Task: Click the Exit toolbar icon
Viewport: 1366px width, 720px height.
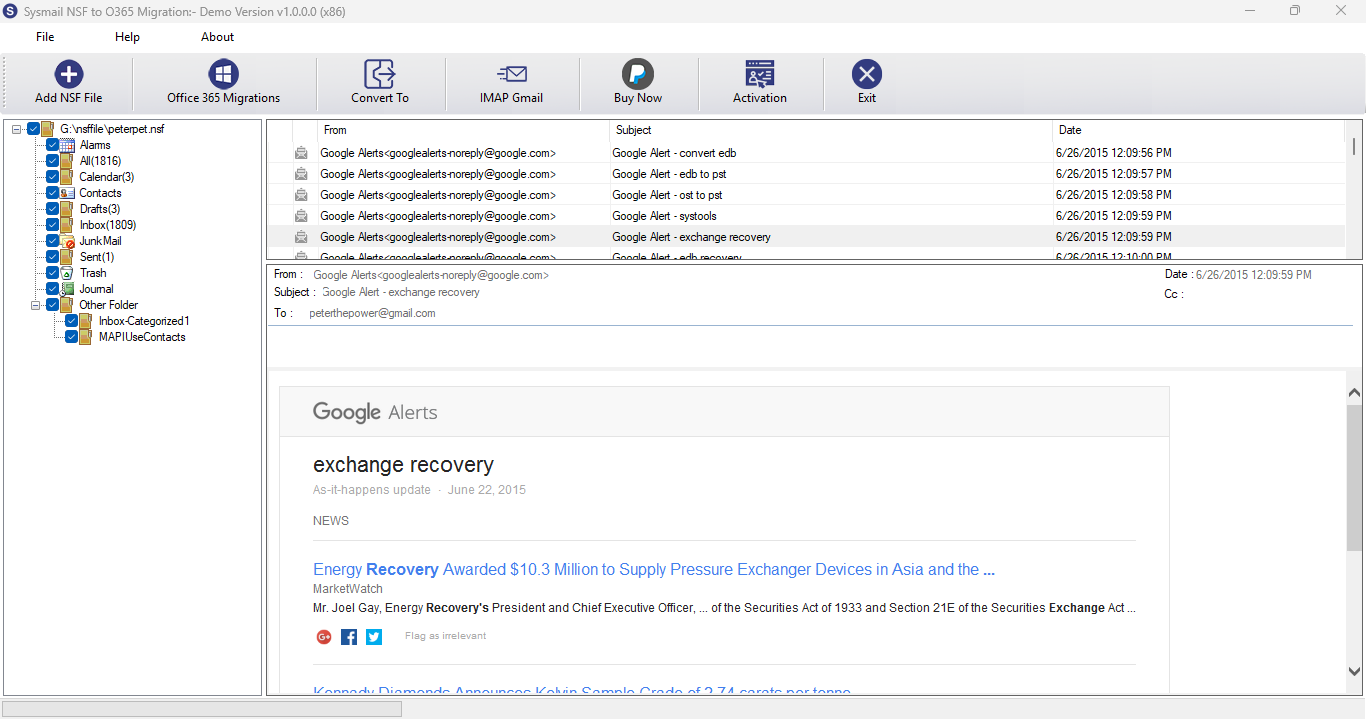Action: 867,74
